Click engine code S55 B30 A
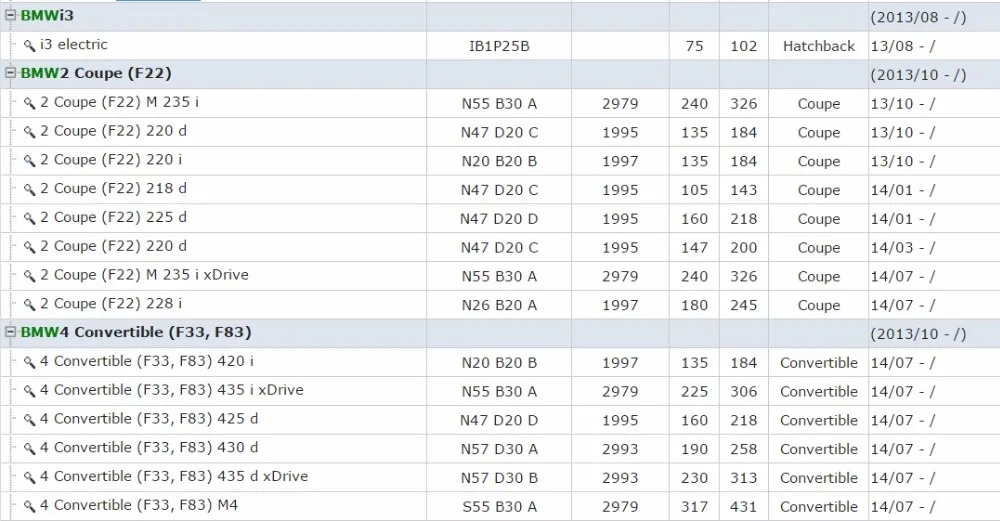Viewport: 1000px width, 521px height. 499,507
